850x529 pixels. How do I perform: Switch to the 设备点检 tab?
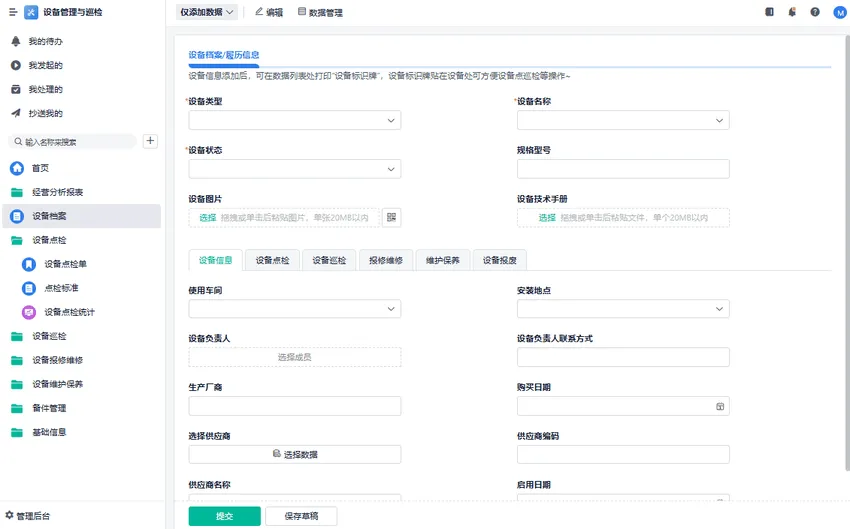273,260
